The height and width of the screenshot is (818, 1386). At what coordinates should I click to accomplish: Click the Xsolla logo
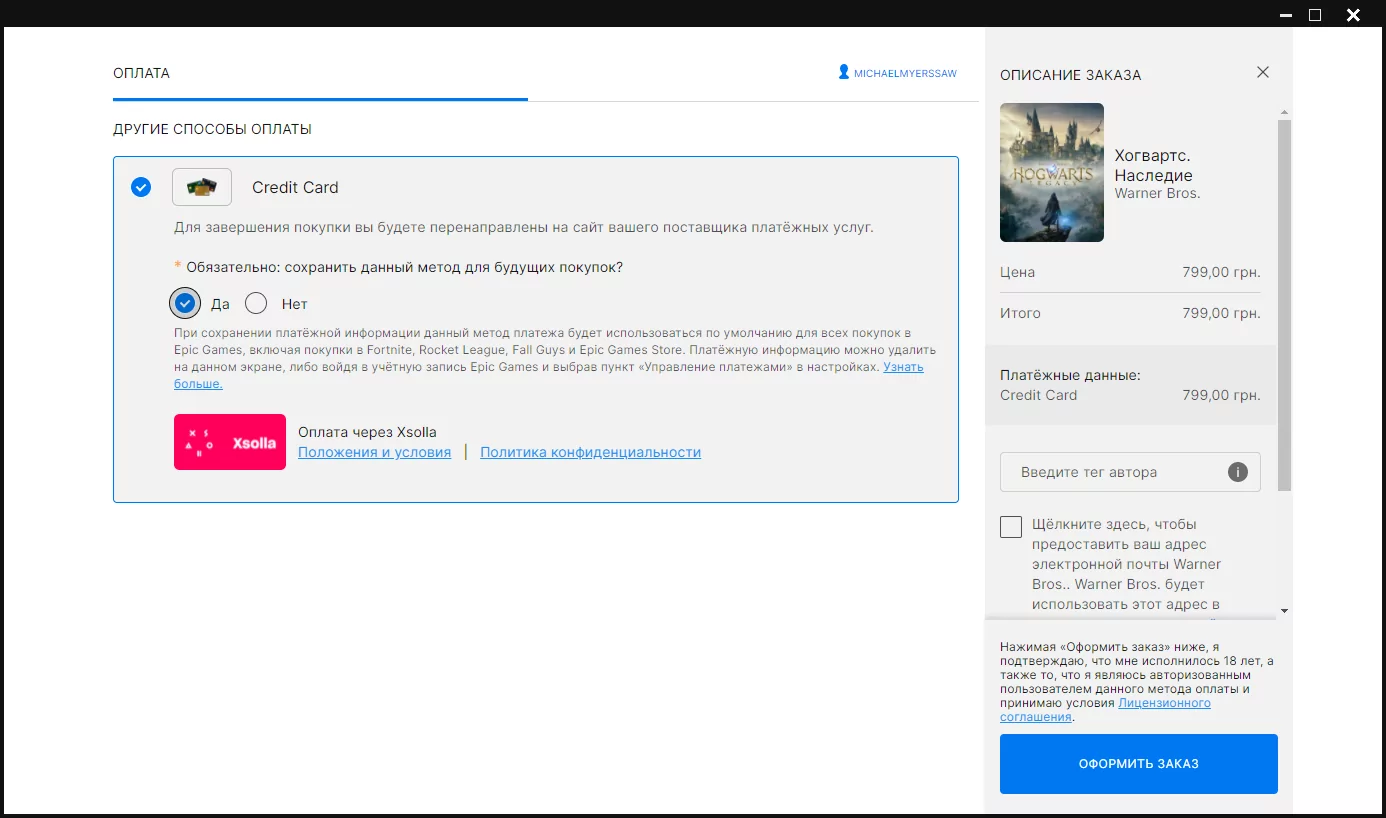point(230,442)
